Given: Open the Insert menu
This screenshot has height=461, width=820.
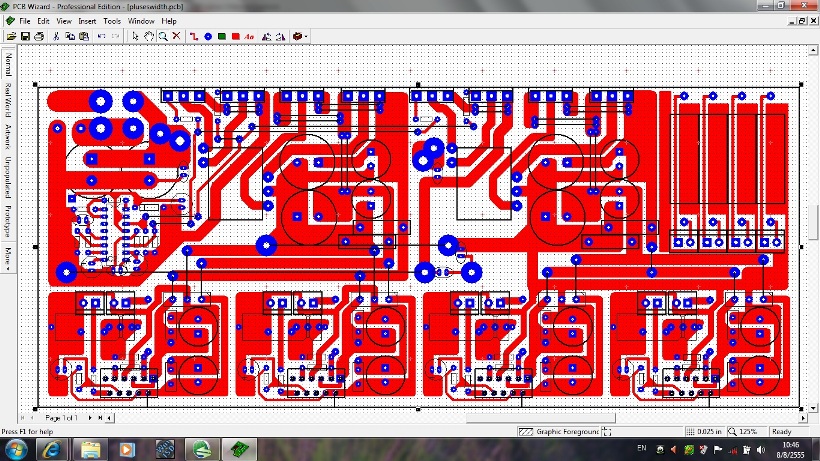Looking at the screenshot, I should (88, 20).
